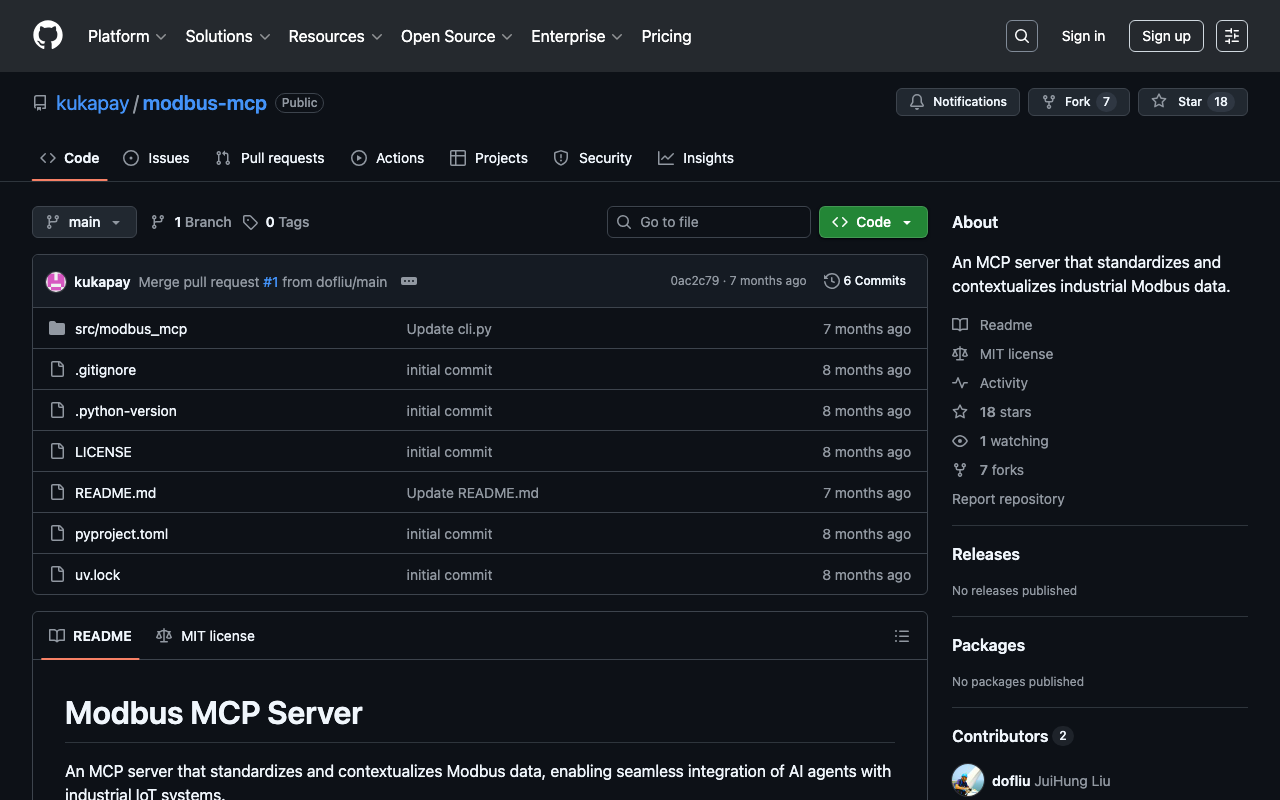
Task: Open the main branch dropdown
Action: (x=84, y=222)
